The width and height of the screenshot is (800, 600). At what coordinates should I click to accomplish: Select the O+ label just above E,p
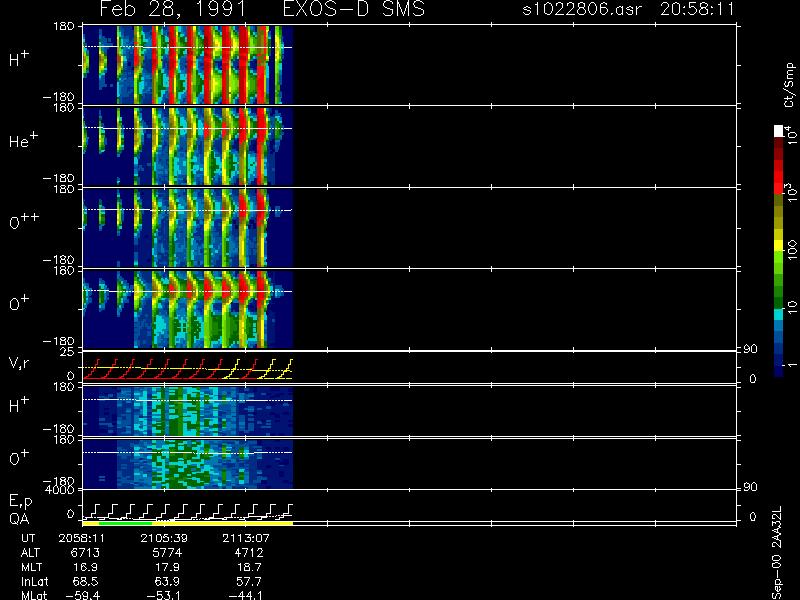click(x=19, y=458)
